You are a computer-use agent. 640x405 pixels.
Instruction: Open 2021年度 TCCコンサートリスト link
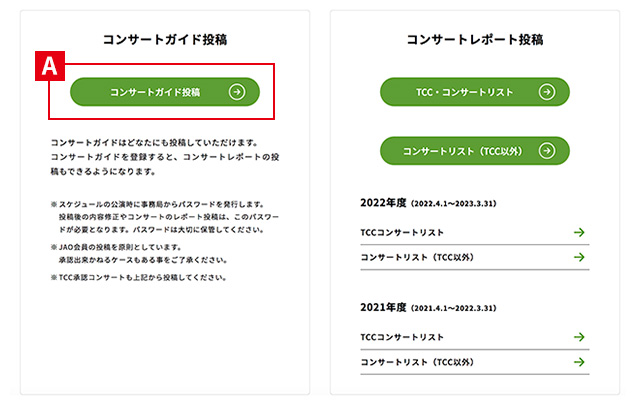(402, 337)
